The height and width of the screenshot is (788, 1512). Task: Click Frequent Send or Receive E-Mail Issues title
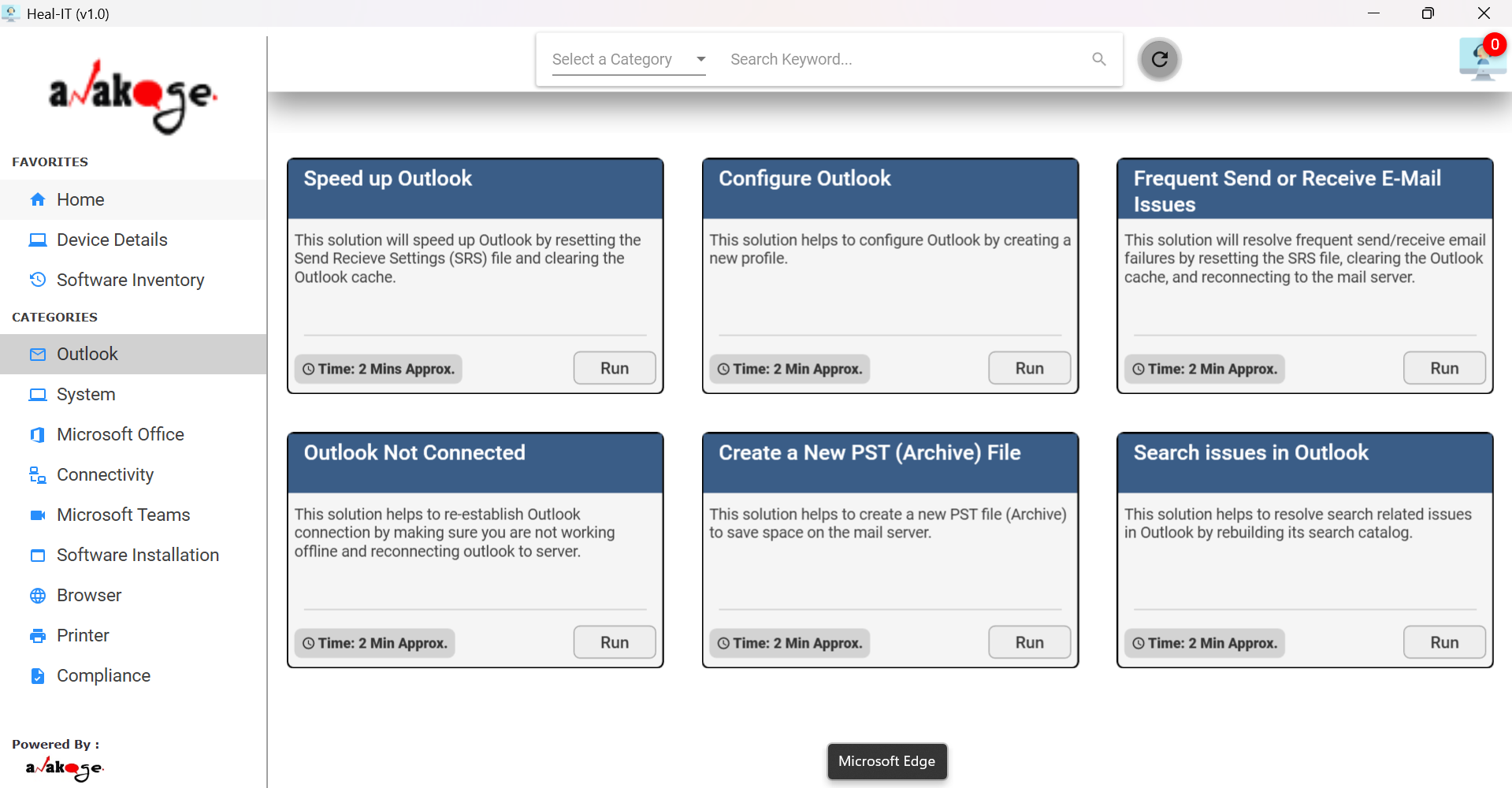1287,191
